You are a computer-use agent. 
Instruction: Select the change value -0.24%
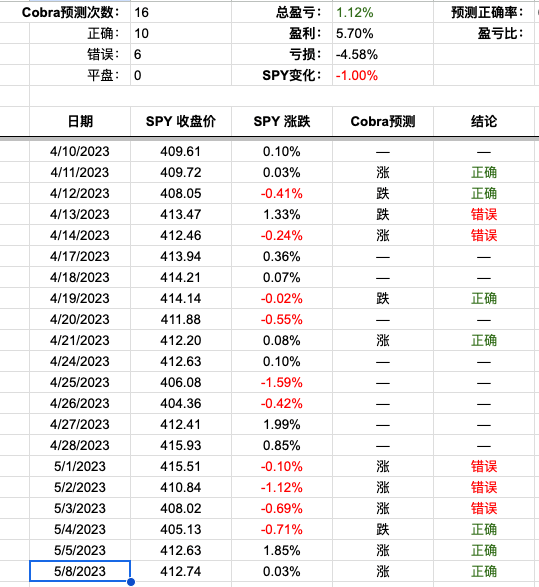tap(282, 235)
